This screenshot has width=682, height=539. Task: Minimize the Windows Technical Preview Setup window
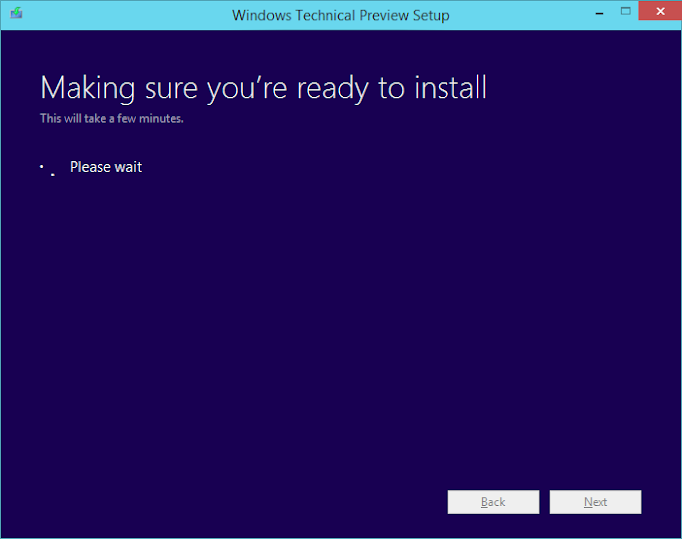[x=599, y=13]
